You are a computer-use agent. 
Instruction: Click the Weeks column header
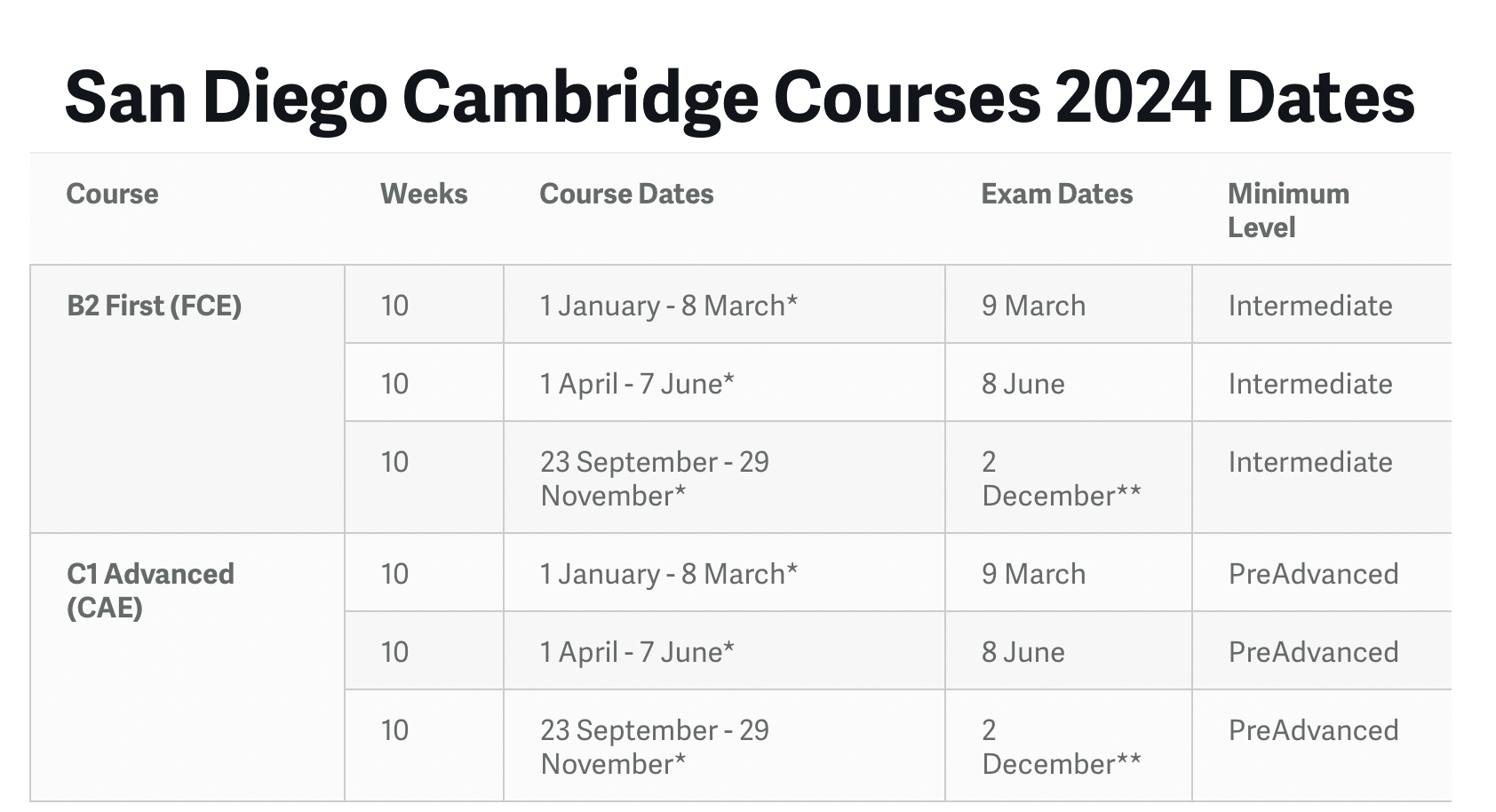click(x=424, y=194)
